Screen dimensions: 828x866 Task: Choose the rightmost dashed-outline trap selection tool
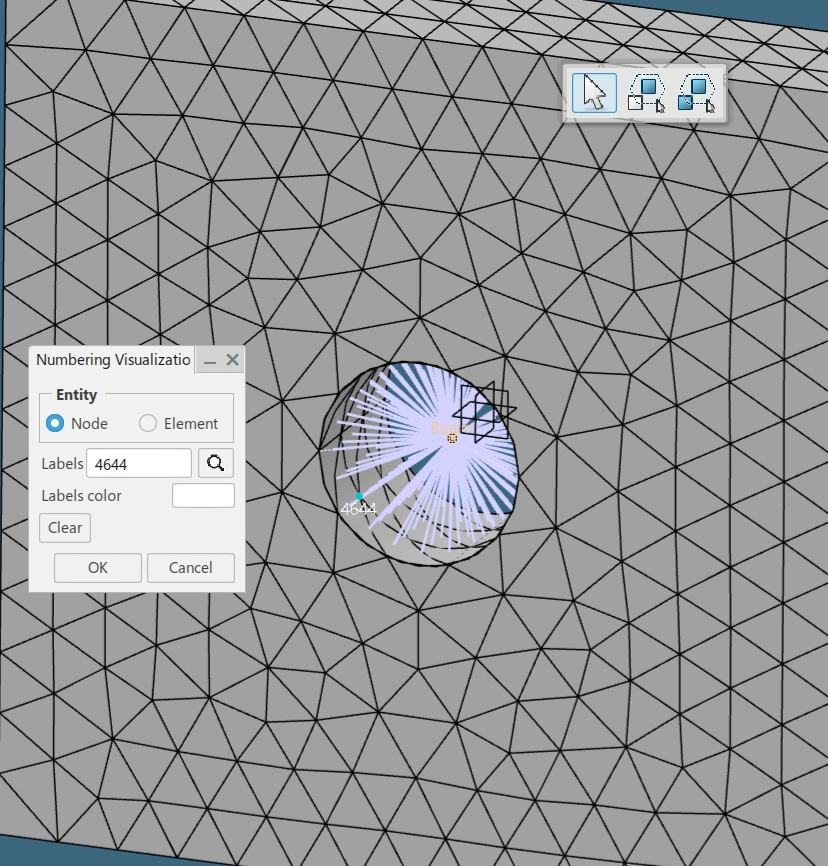(696, 93)
